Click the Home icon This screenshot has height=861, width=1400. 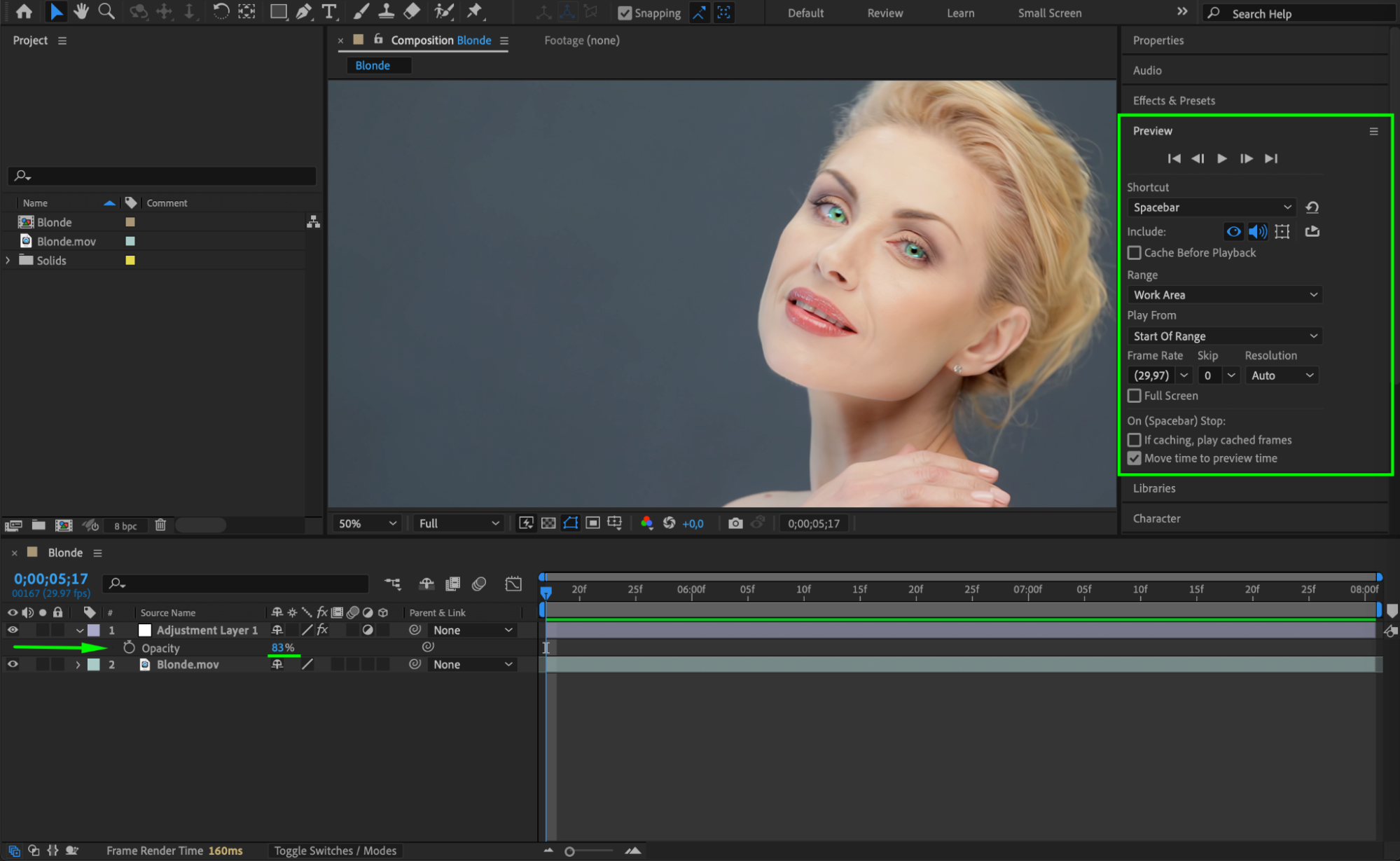[24, 11]
